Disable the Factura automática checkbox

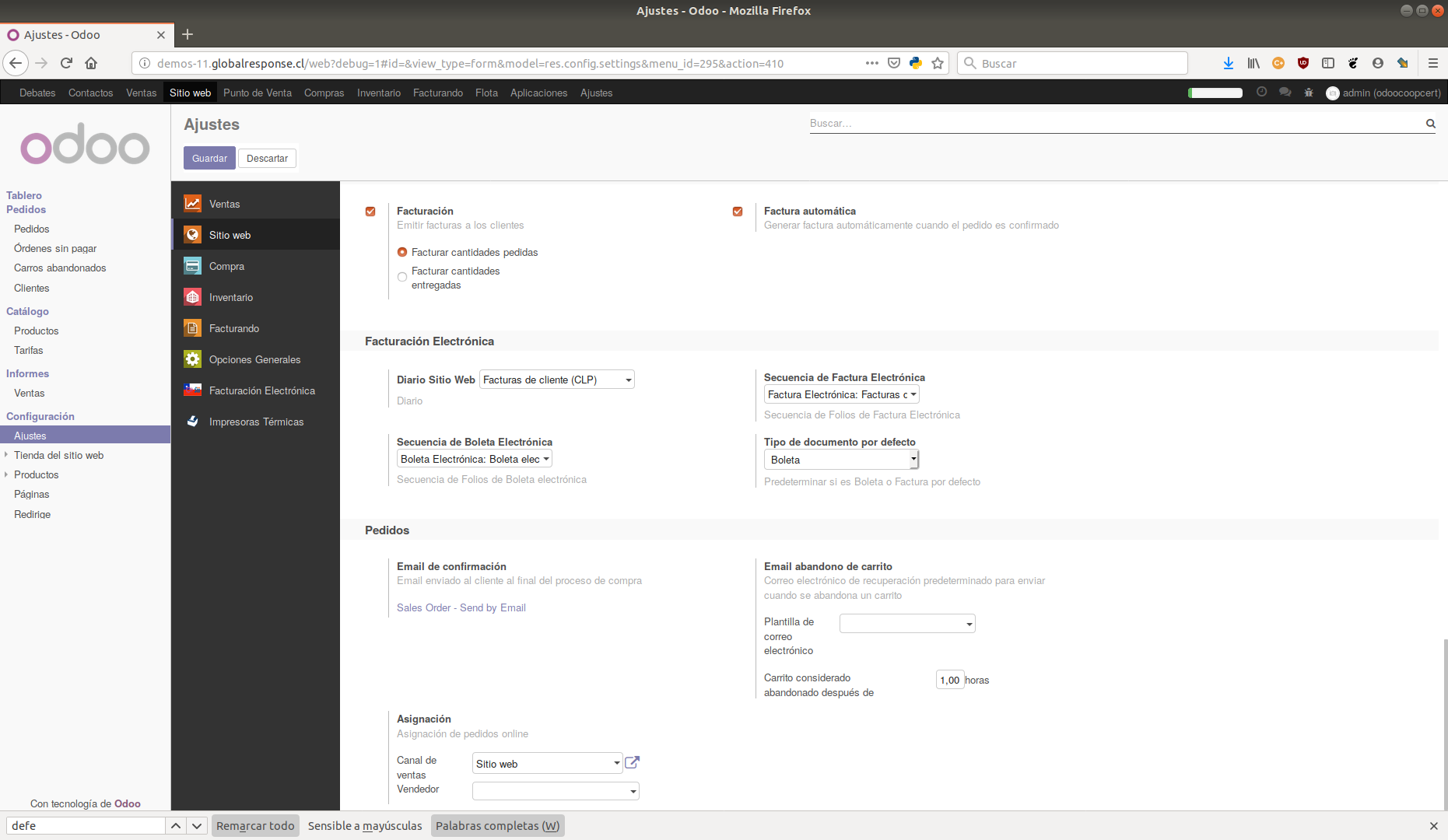tap(737, 211)
